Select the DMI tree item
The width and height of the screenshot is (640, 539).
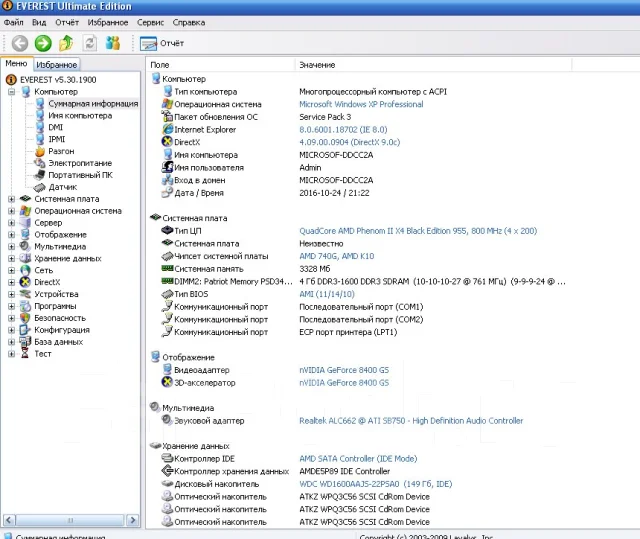[56, 127]
